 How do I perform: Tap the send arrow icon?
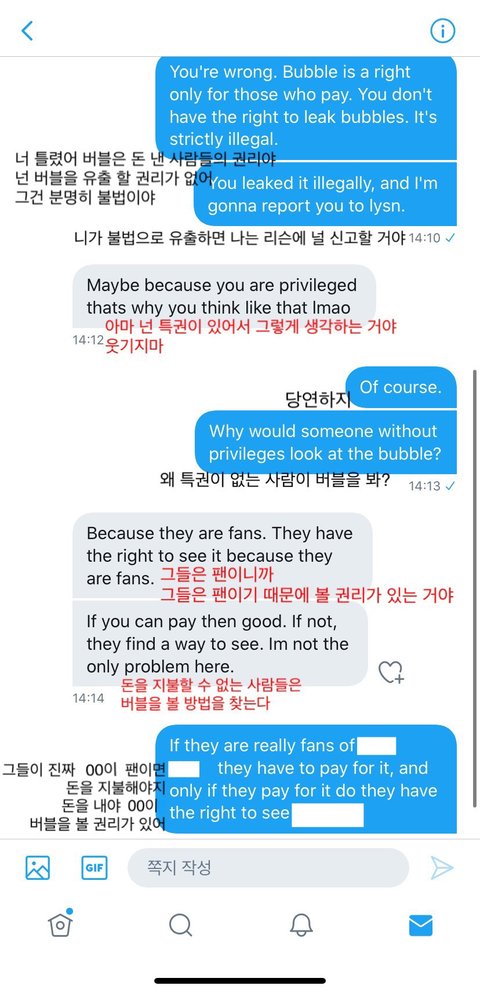(x=441, y=868)
